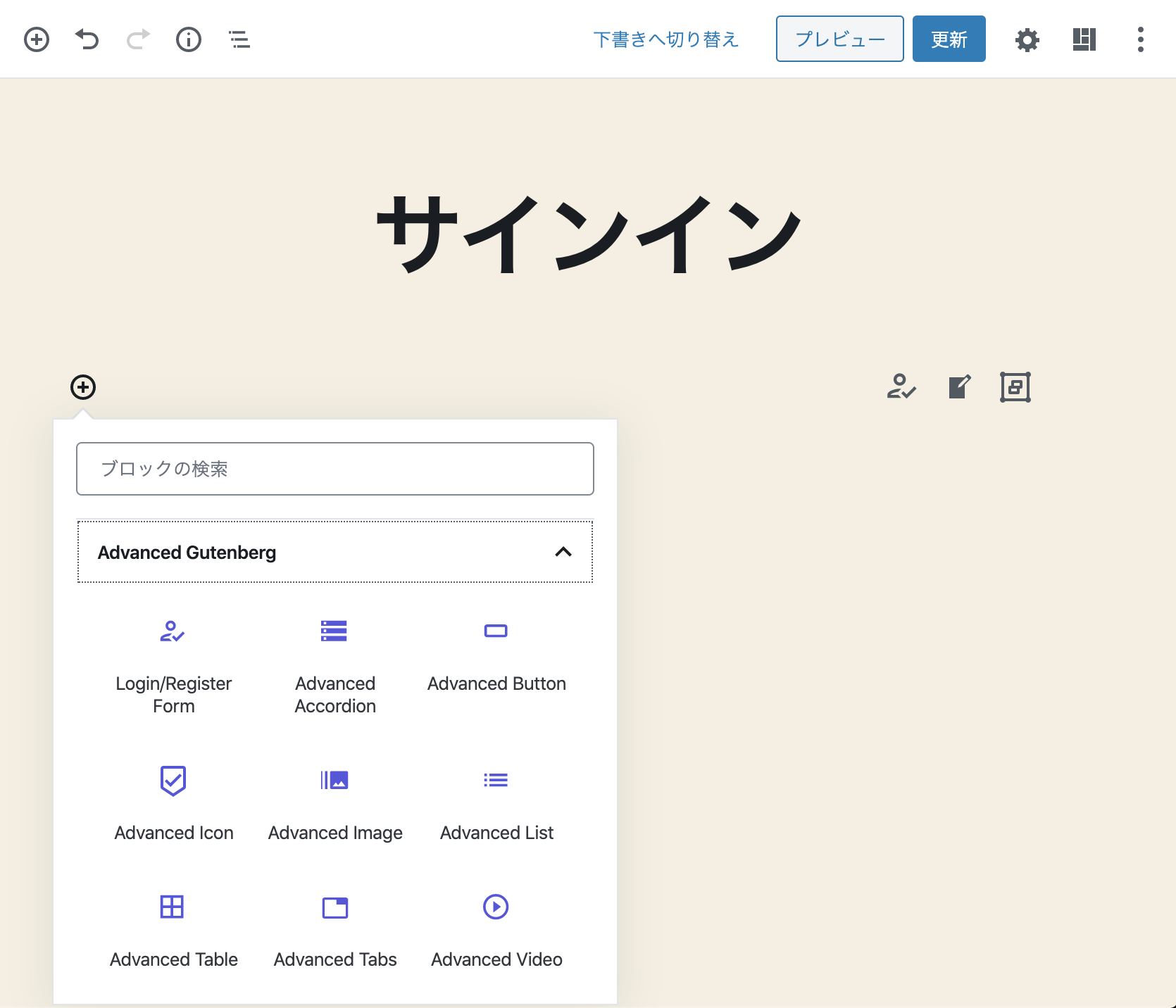The image size is (1176, 1008).
Task: Collapse the Advanced Gutenberg category
Action: [562, 553]
